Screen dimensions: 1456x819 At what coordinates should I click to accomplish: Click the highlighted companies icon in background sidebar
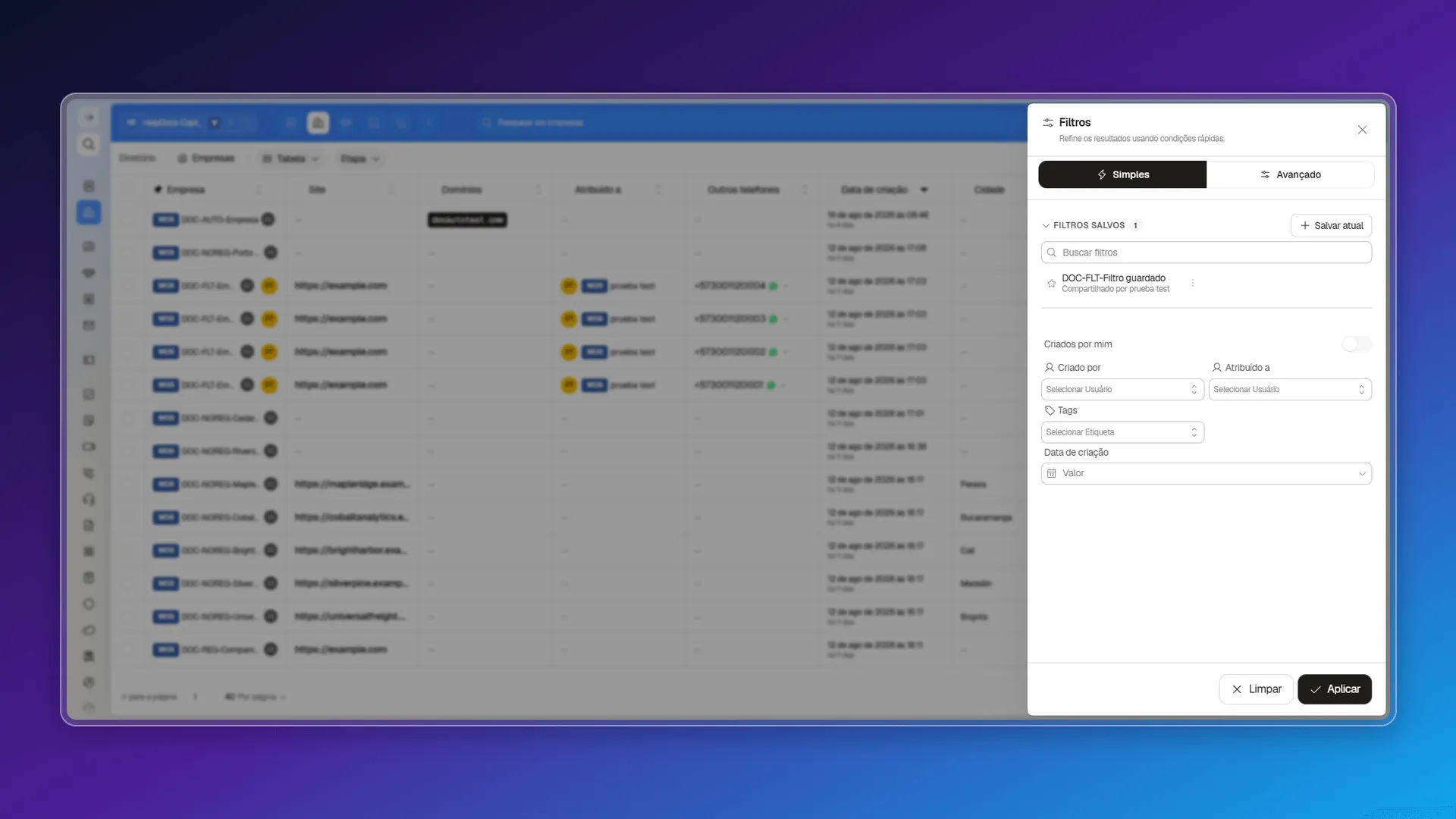(89, 212)
